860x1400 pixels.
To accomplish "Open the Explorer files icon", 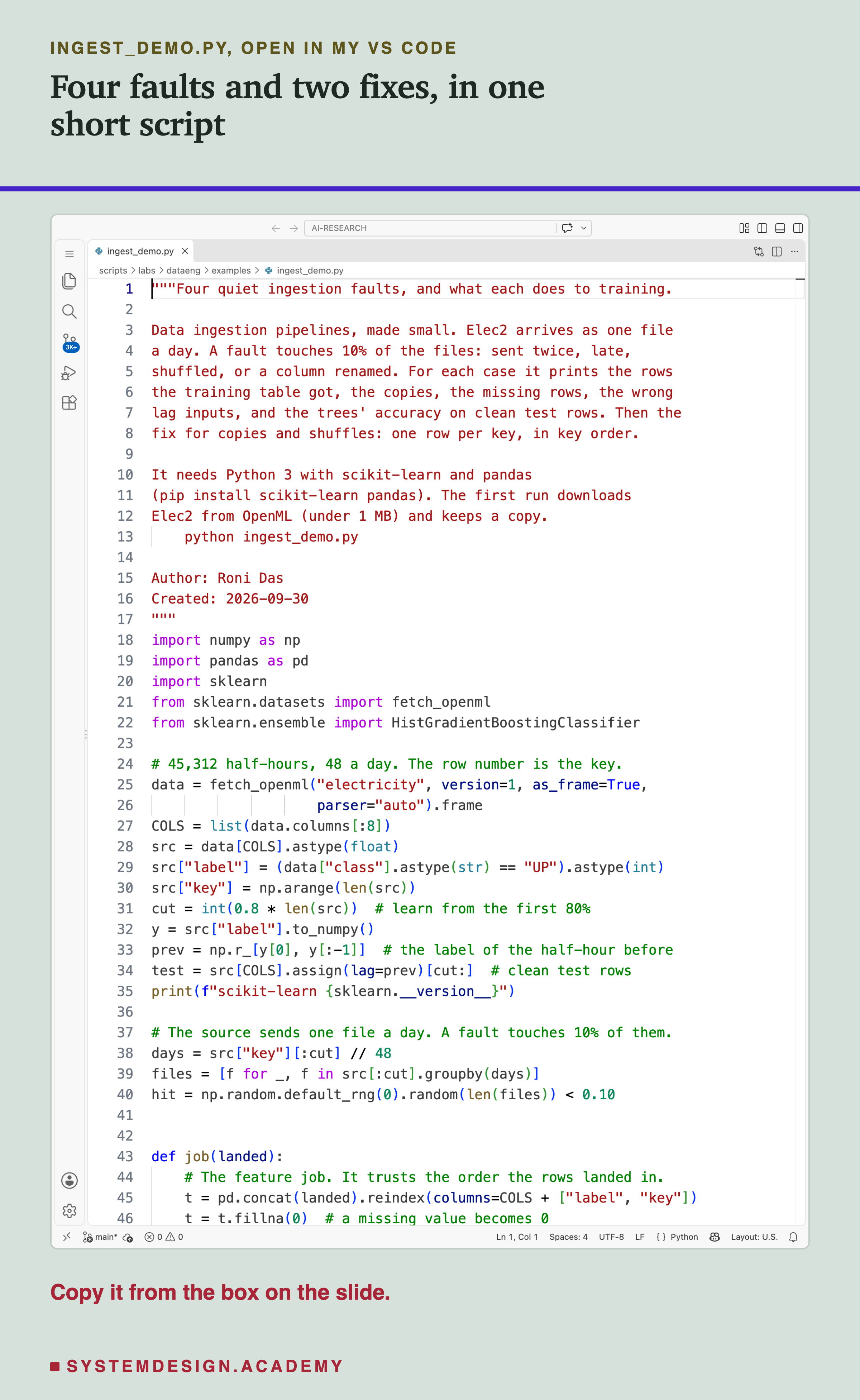I will (x=70, y=281).
